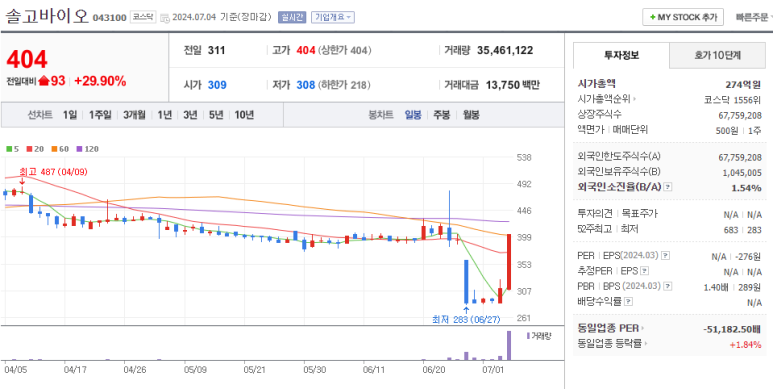773x389 pixels.
Task: Click the green 5-day moving average legend swatch
Action: [8, 148]
